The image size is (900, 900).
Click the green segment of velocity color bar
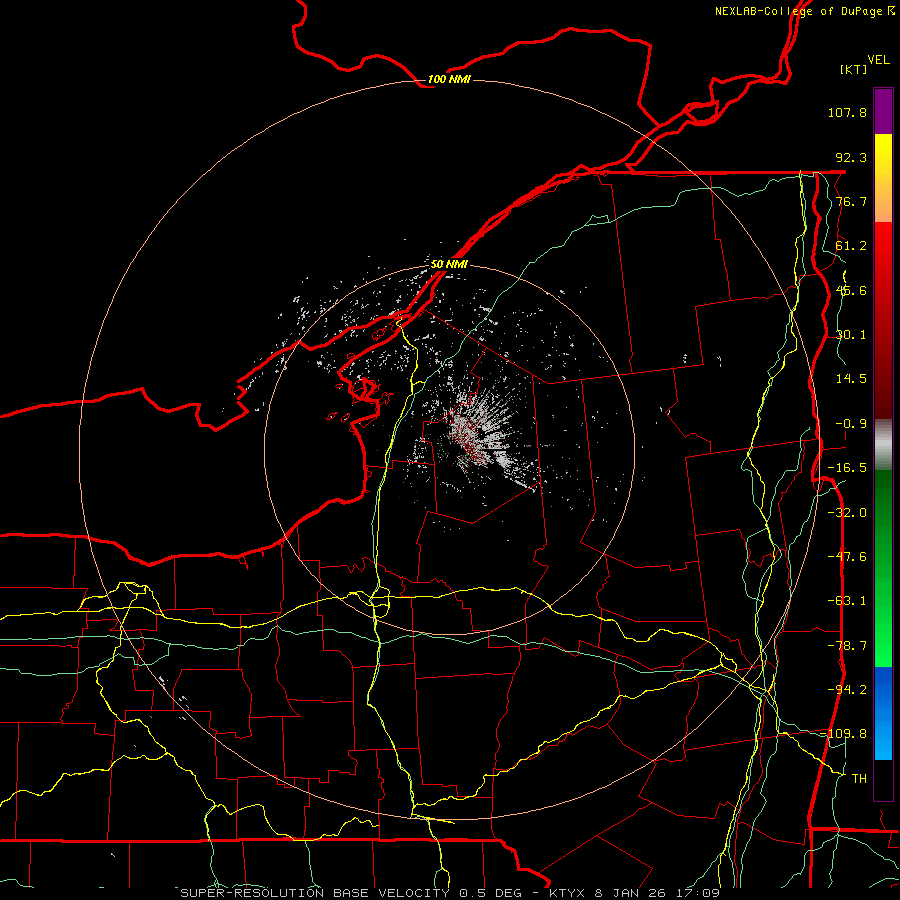click(x=883, y=568)
